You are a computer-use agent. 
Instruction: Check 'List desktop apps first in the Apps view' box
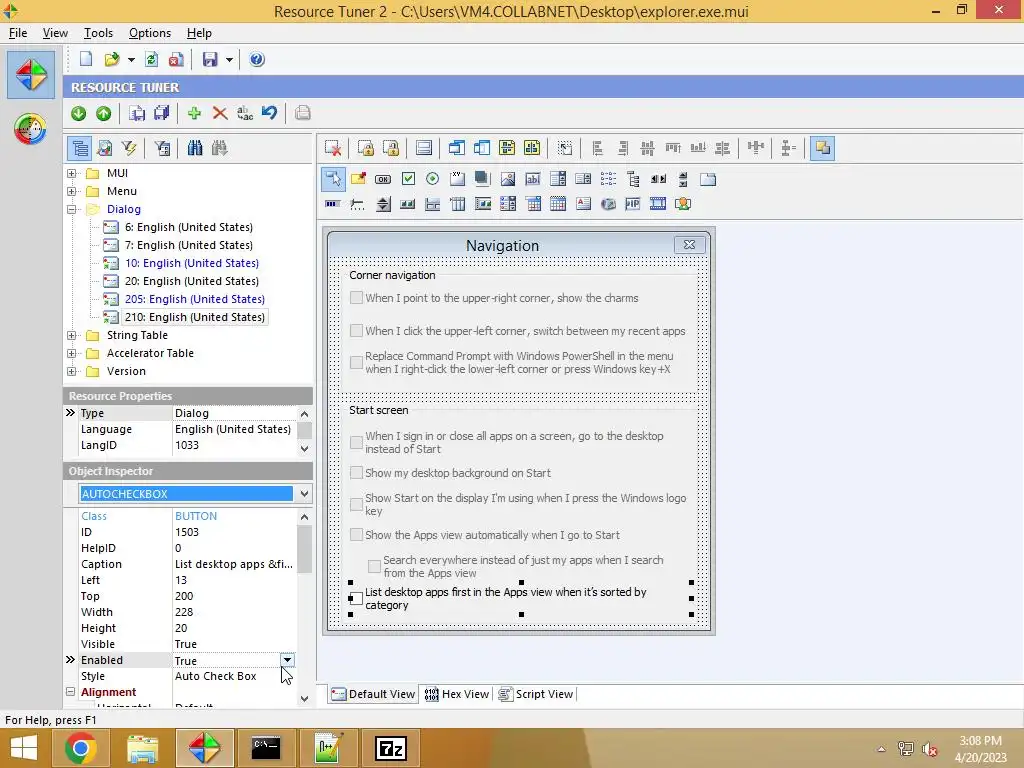pos(356,598)
